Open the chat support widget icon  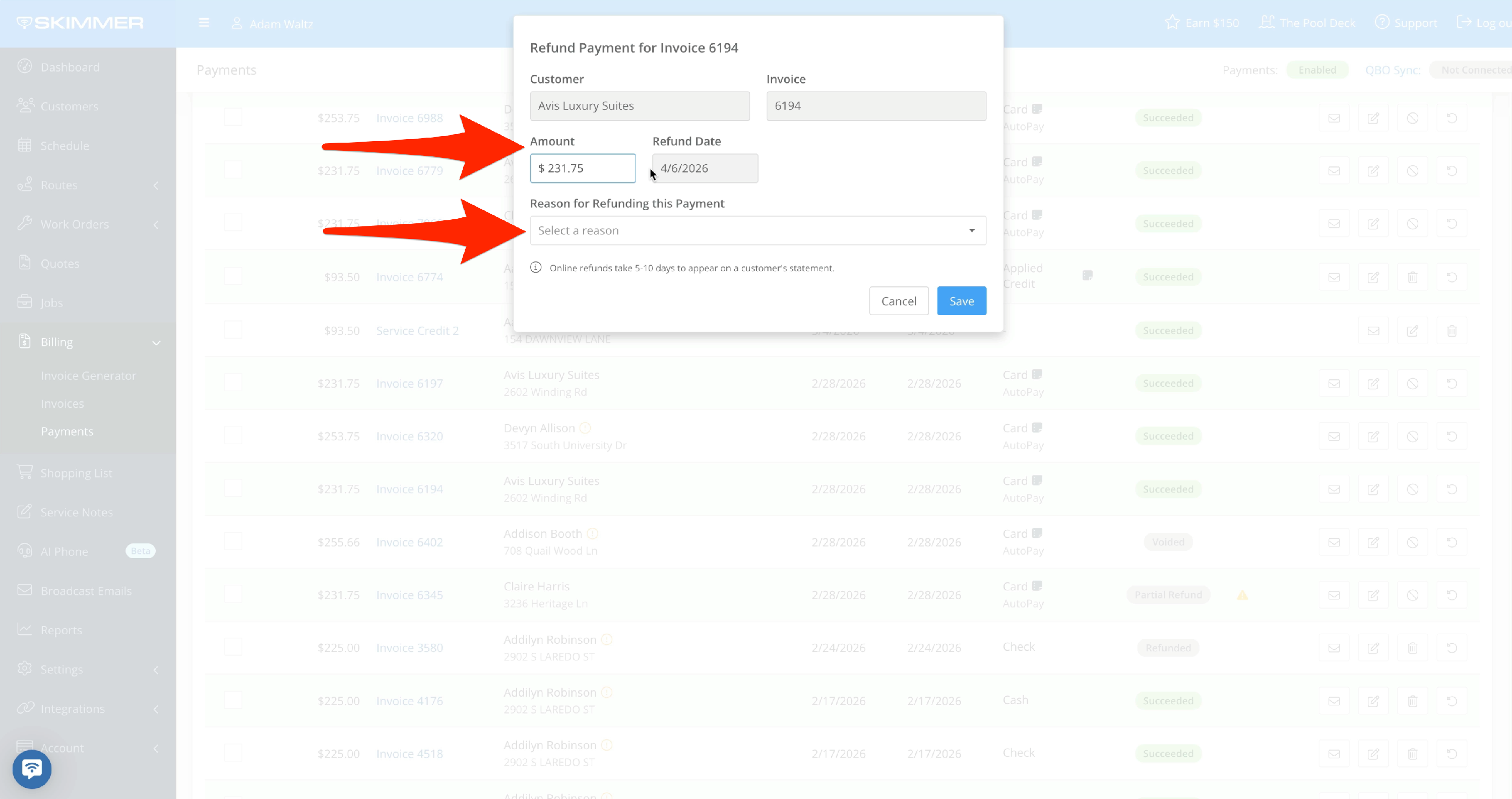tap(32, 768)
